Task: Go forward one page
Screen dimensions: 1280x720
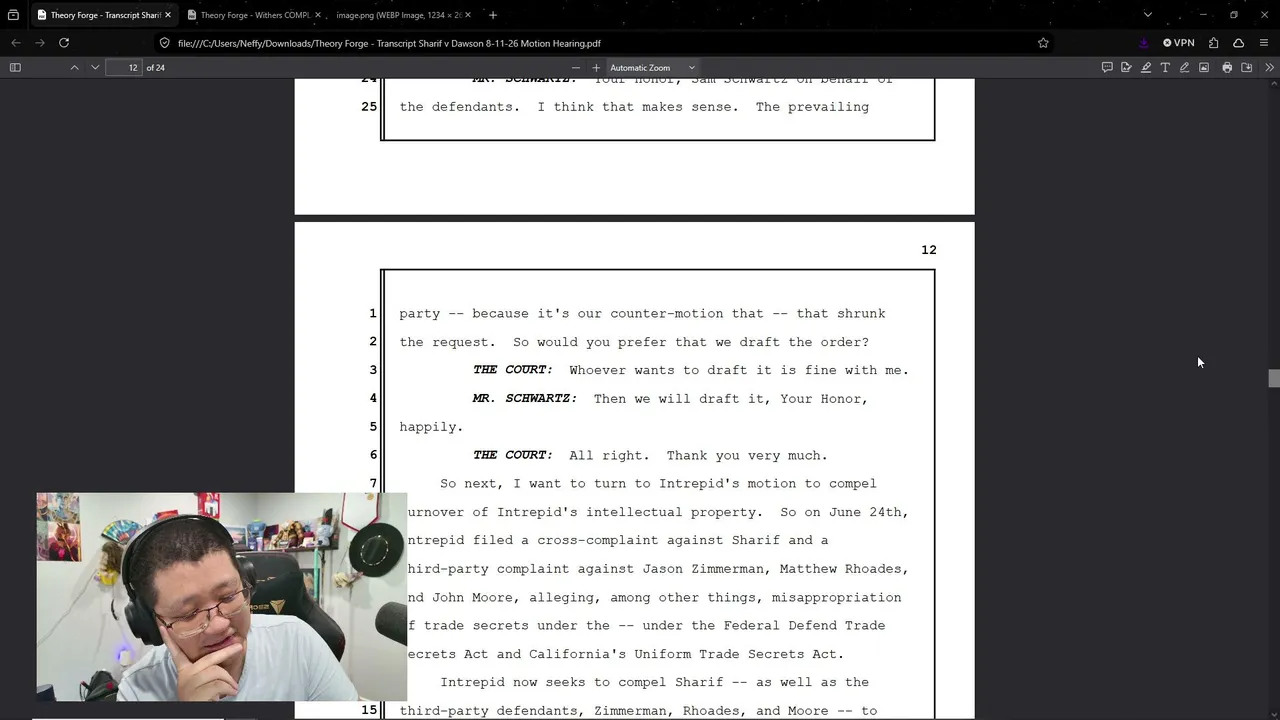Action: pos(40,43)
